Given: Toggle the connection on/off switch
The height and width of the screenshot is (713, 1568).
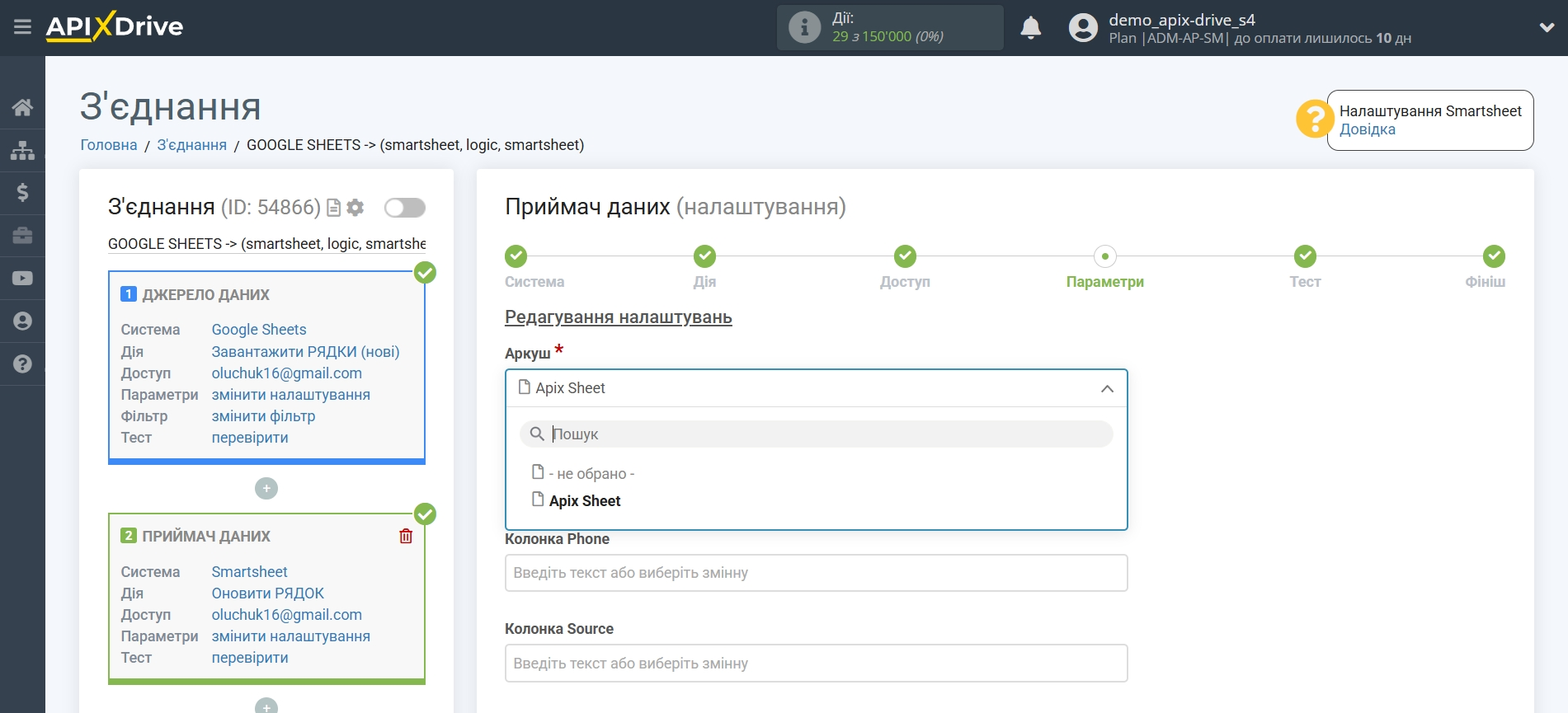Looking at the screenshot, I should click(x=405, y=208).
